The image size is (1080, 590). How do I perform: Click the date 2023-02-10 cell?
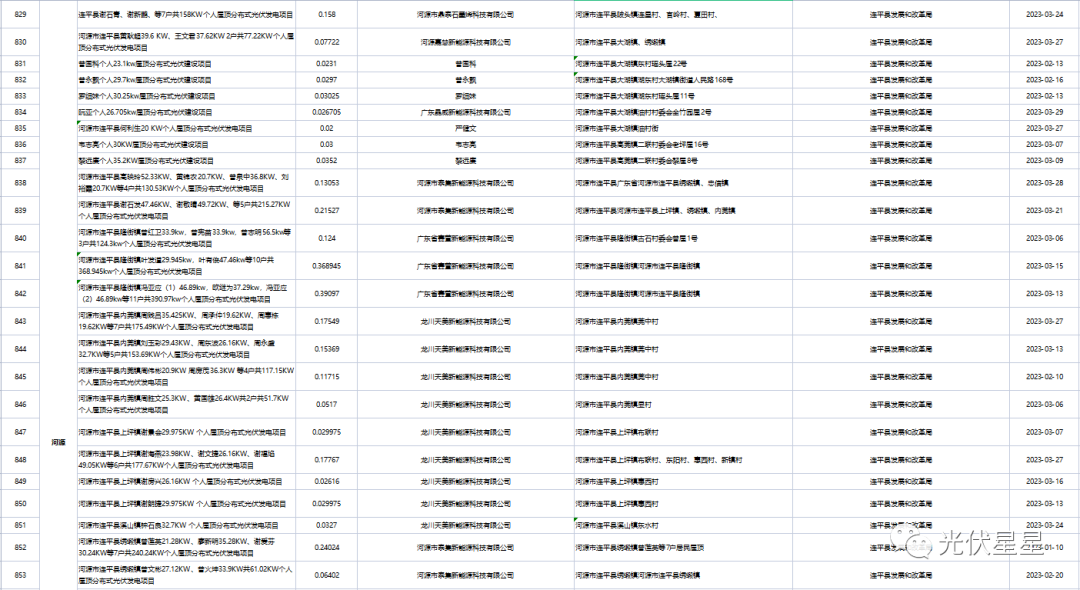(1045, 377)
